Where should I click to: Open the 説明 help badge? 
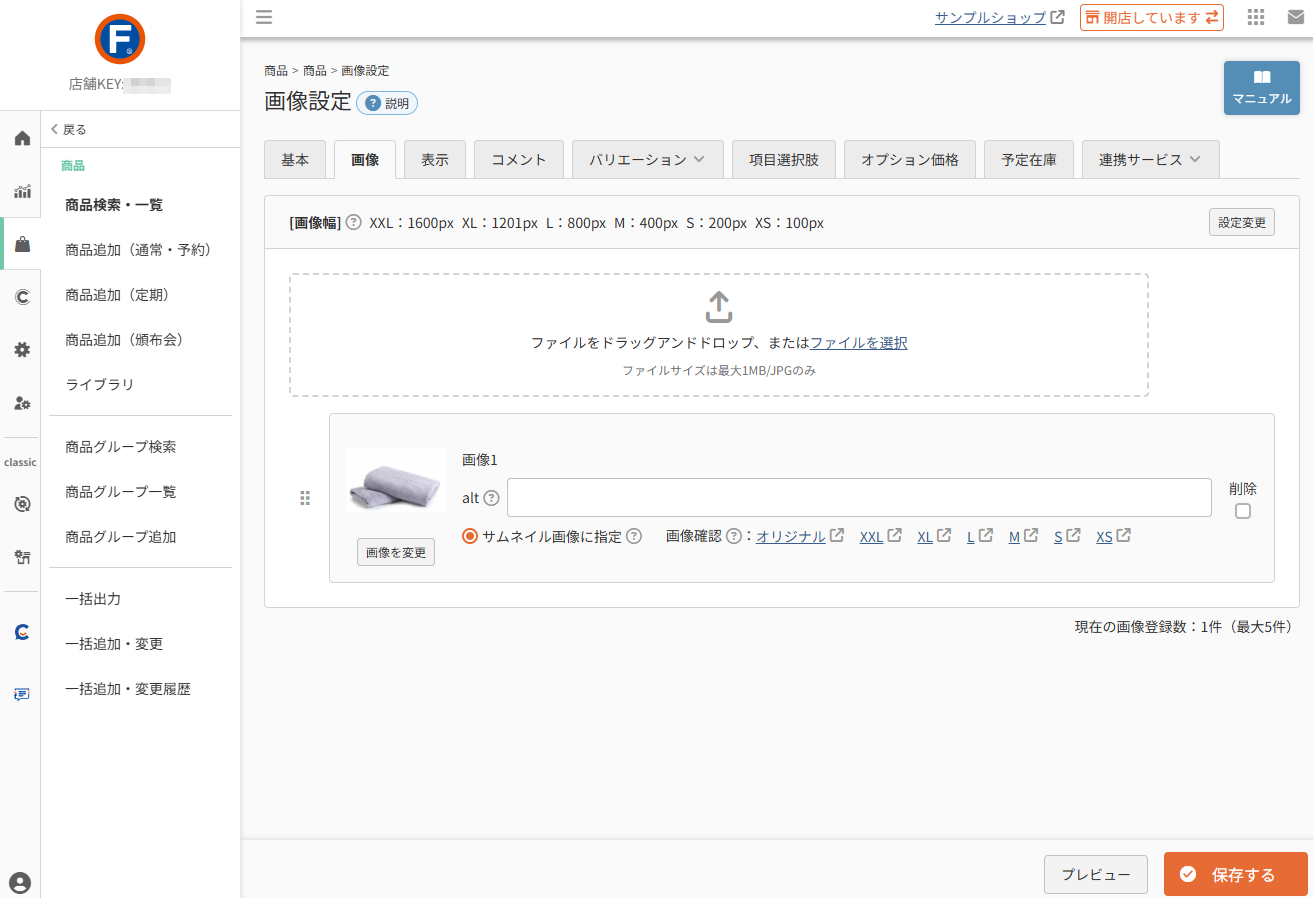[x=387, y=103]
